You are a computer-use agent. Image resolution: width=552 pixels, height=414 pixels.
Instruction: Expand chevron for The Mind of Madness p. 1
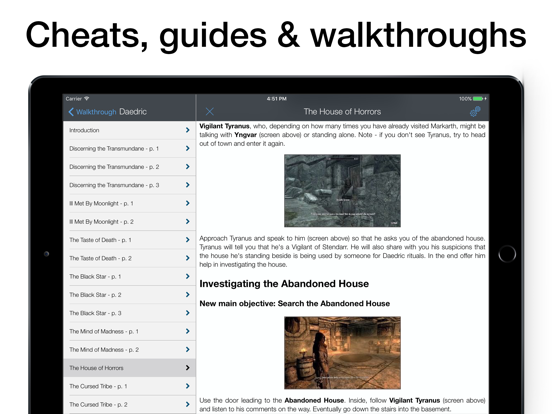pyautogui.click(x=188, y=332)
